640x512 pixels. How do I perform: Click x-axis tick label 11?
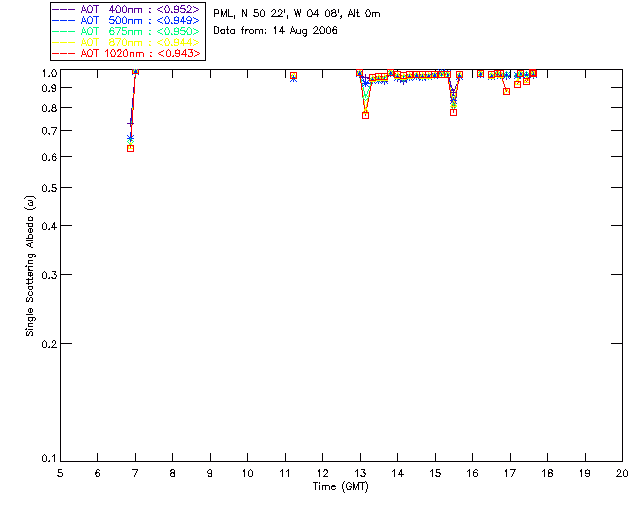[285, 473]
